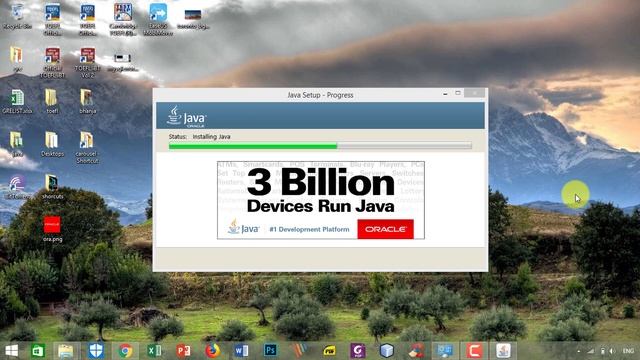Click the red Oracle logo in banner

385,229
